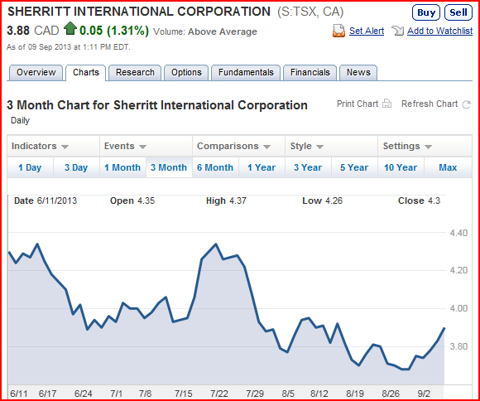Click the Add to Watchlist icon

397,31
